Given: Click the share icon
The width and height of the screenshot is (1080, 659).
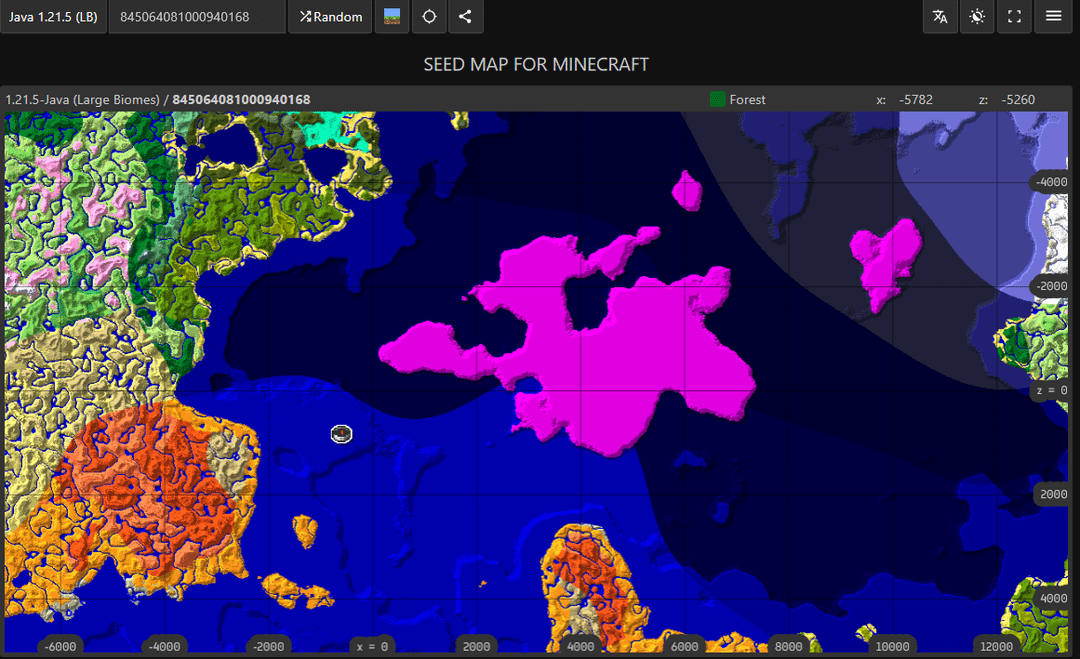Looking at the screenshot, I should 465,17.
